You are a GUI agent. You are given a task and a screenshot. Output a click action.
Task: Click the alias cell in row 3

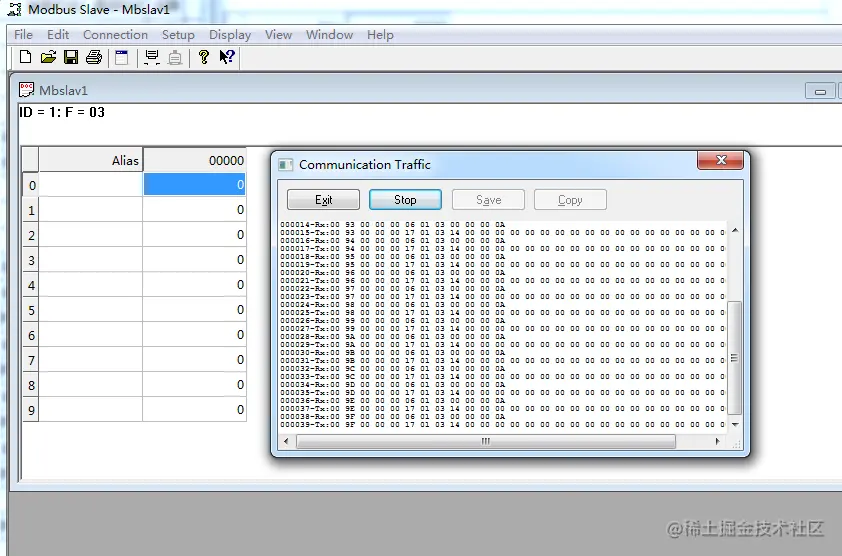click(x=90, y=259)
